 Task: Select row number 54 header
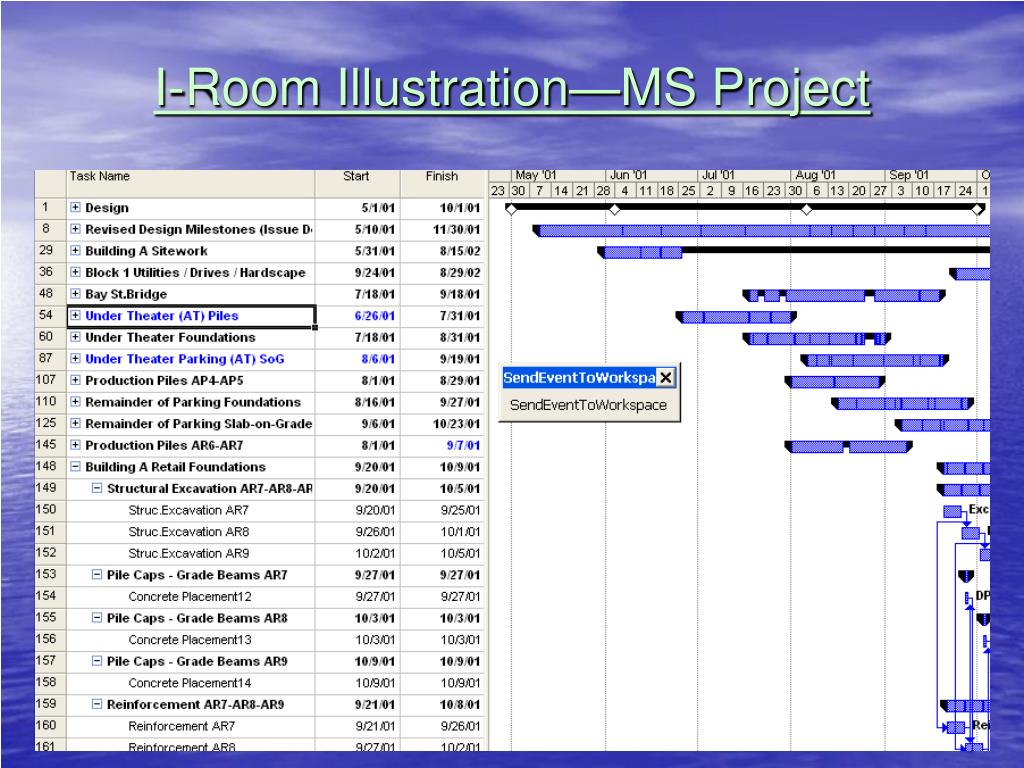(50, 315)
